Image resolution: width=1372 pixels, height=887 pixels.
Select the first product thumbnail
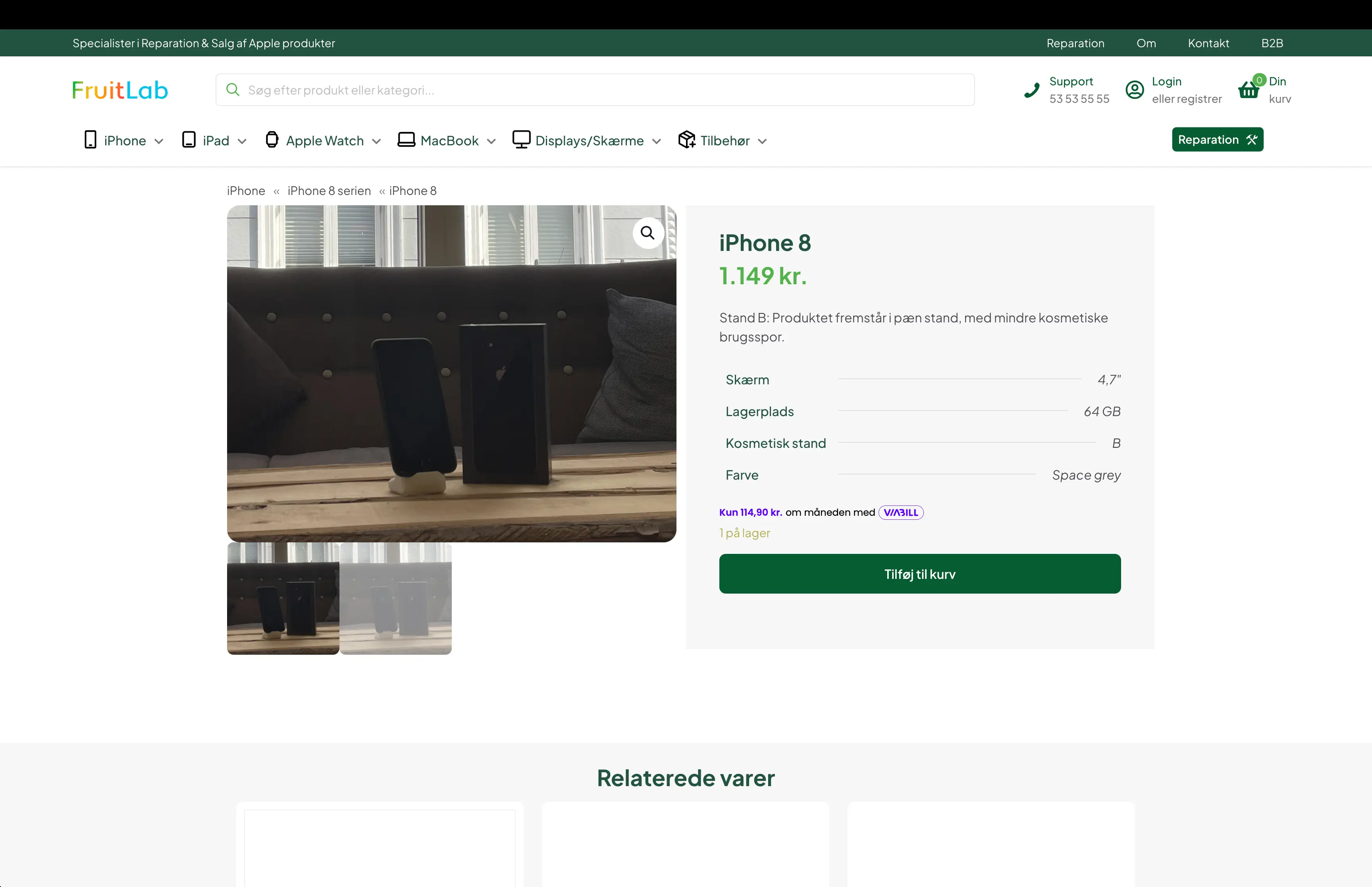pyautogui.click(x=283, y=598)
